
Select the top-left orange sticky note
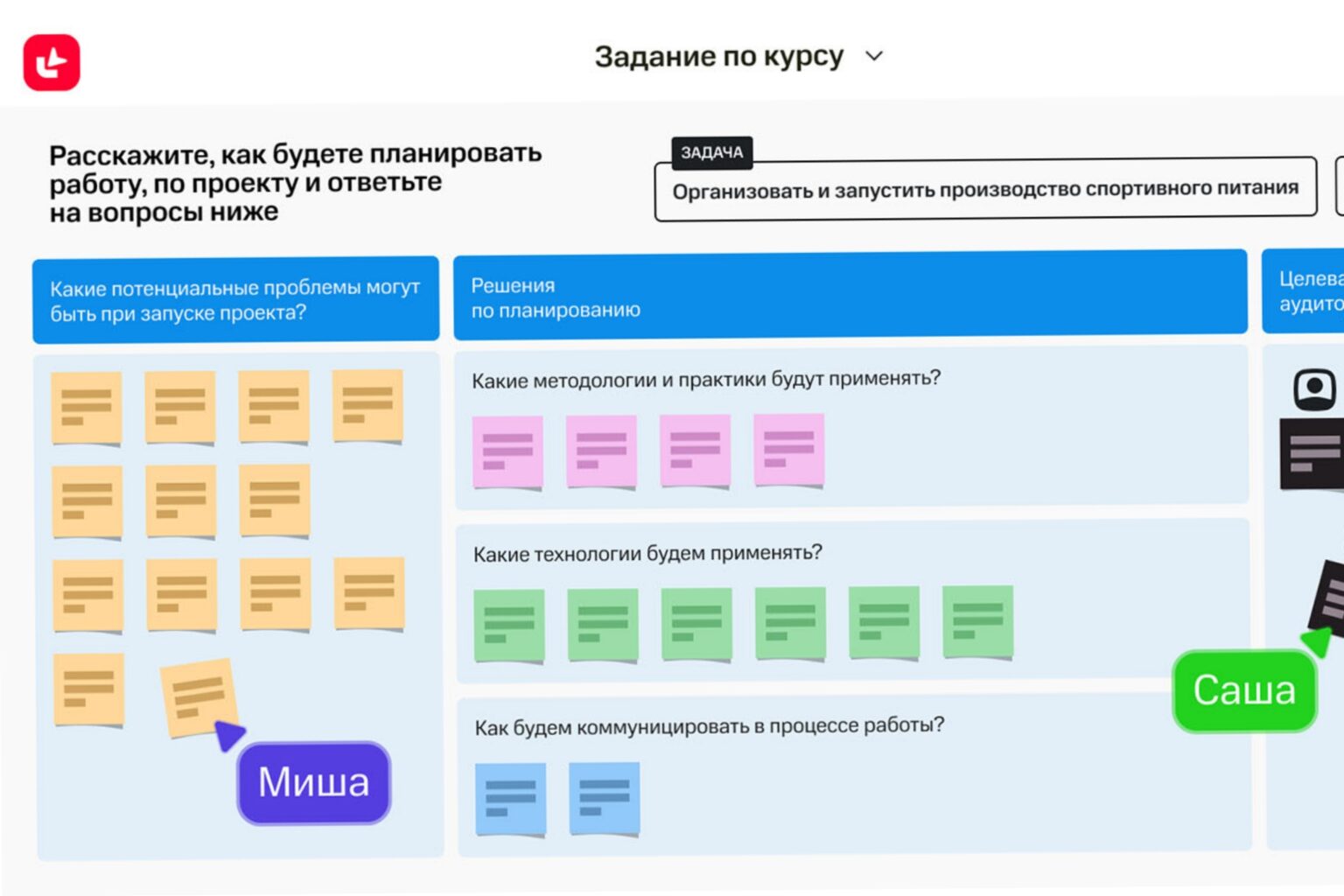[86, 408]
